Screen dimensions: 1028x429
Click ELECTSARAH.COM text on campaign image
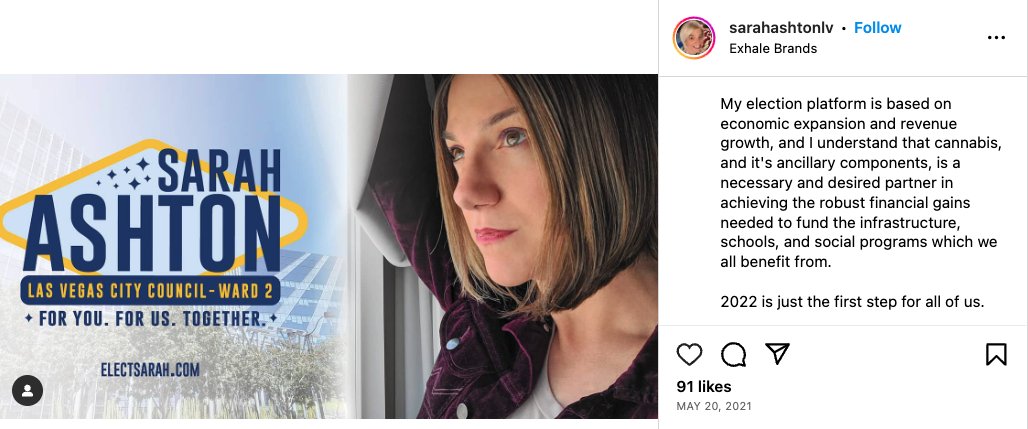pyautogui.click(x=150, y=370)
